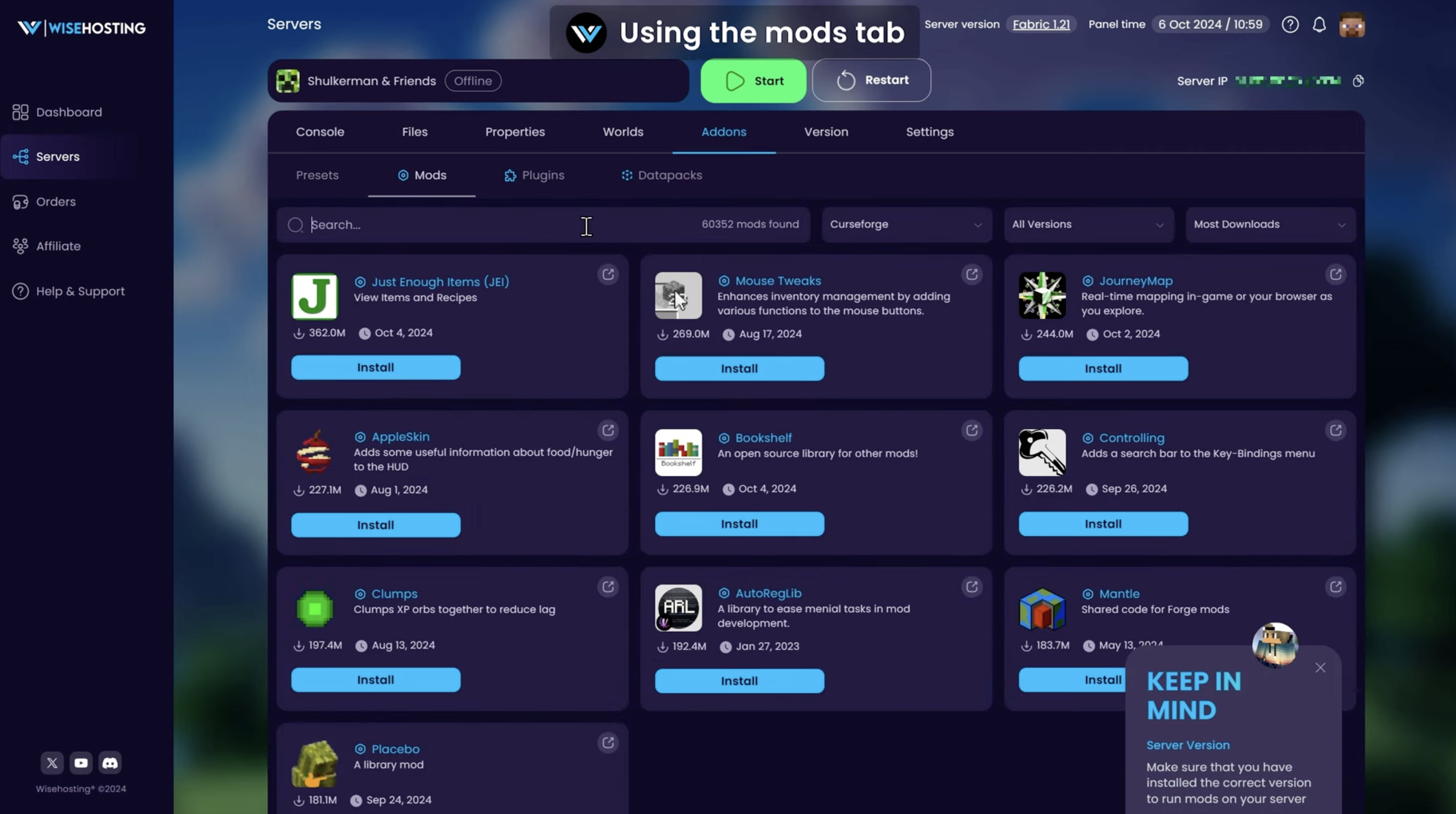Viewport: 1456px width, 814px height.
Task: Click the search magnifier icon
Action: [x=296, y=224]
